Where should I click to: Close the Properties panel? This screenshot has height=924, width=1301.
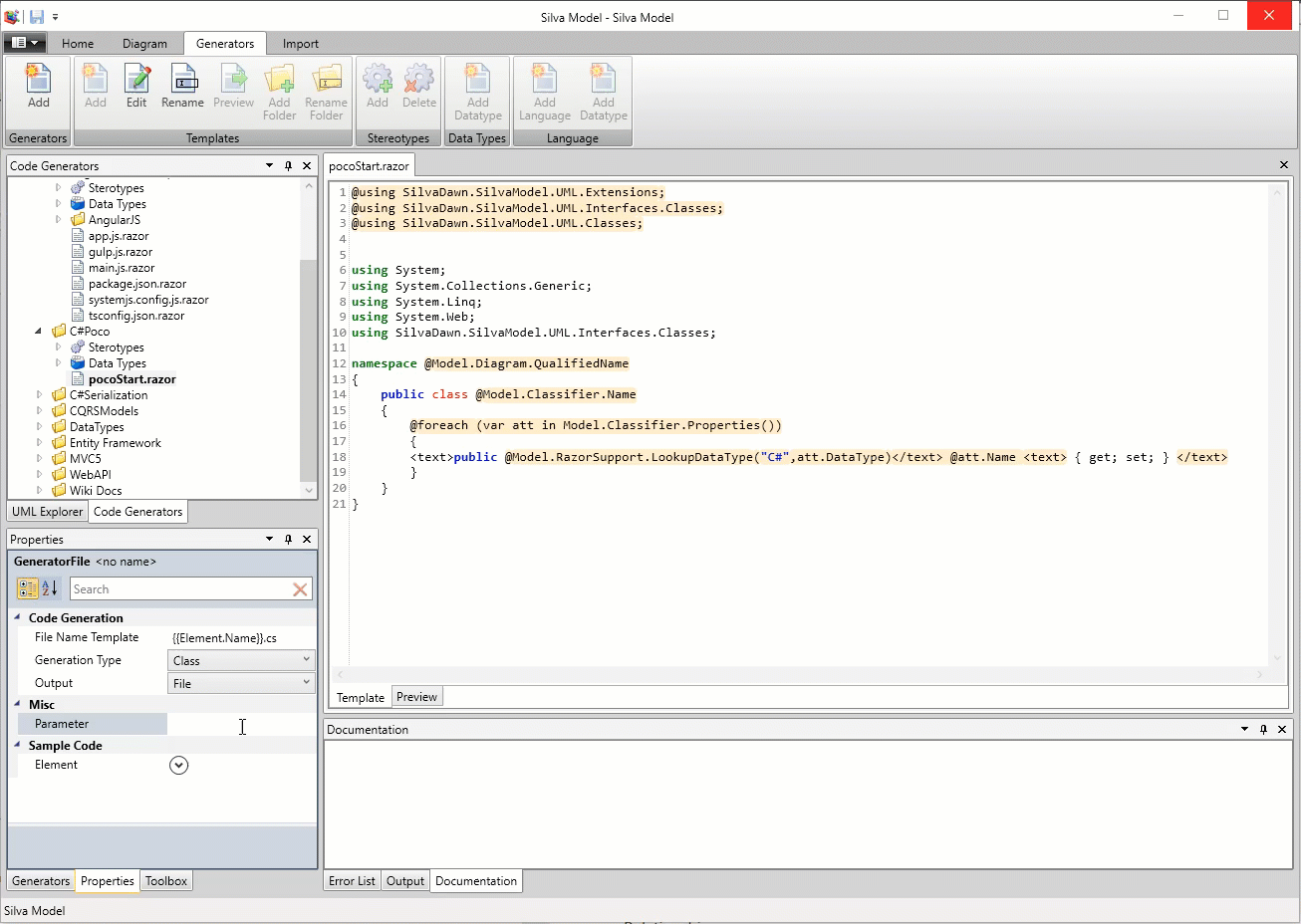(x=307, y=540)
